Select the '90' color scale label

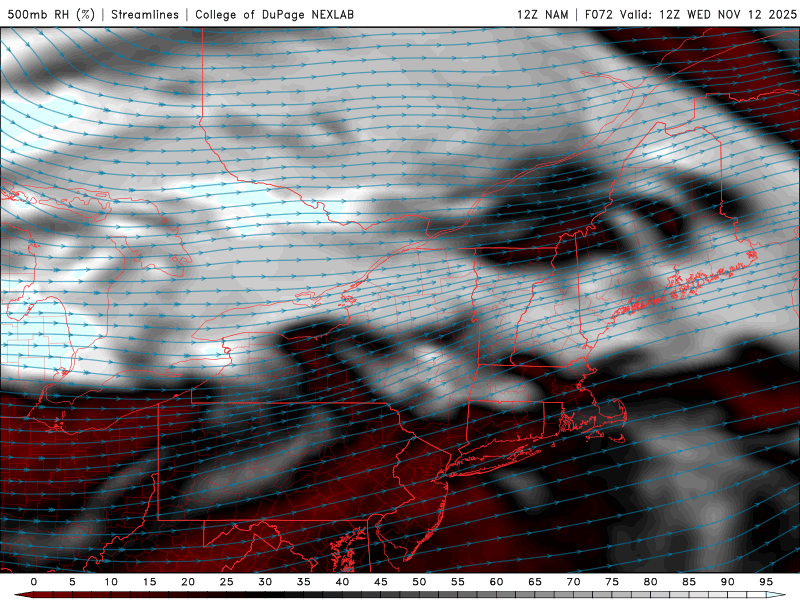click(728, 582)
